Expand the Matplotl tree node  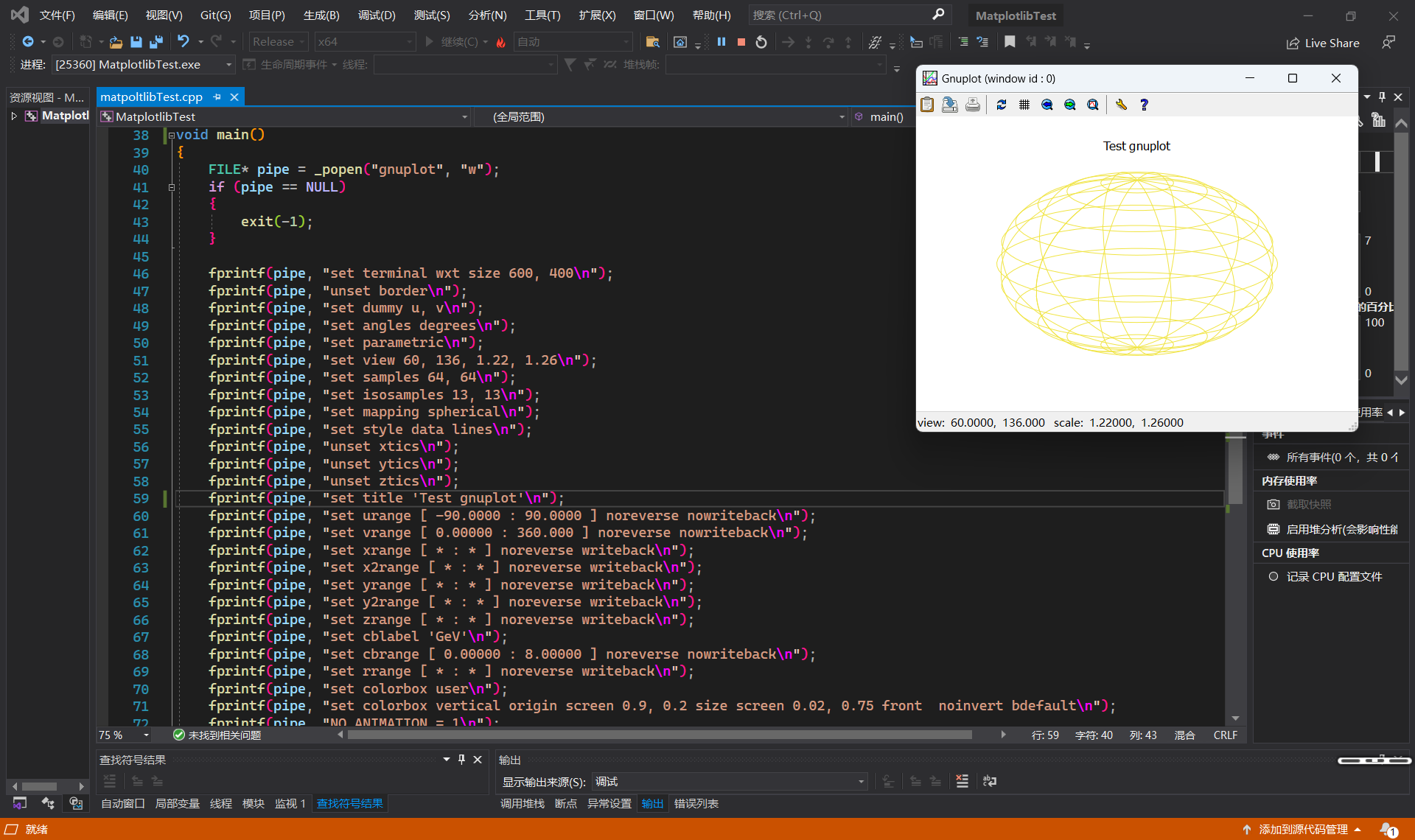coord(14,116)
